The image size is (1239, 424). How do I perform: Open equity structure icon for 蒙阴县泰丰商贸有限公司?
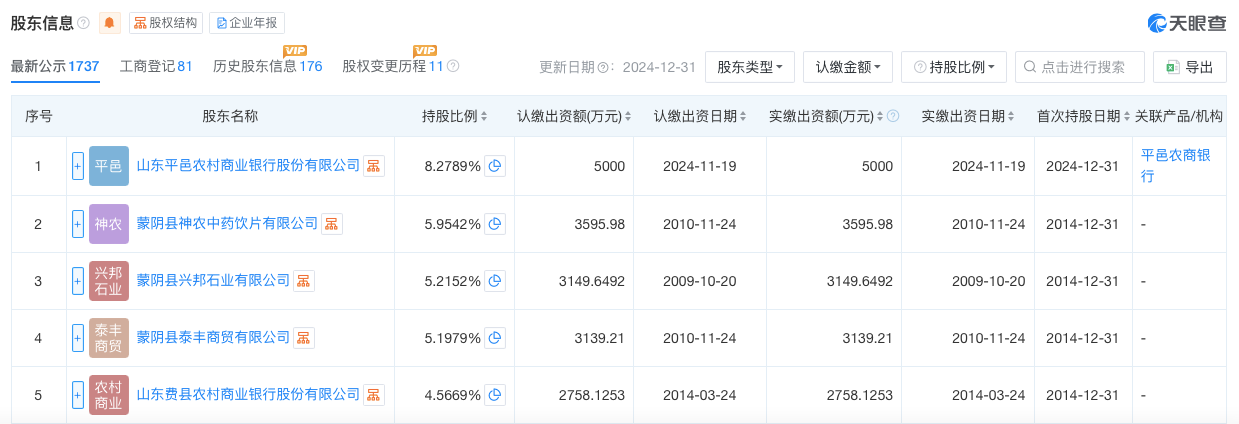point(303,337)
